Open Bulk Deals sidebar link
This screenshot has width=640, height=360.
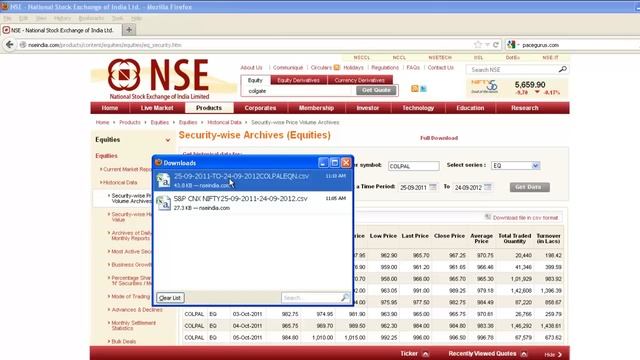124,341
